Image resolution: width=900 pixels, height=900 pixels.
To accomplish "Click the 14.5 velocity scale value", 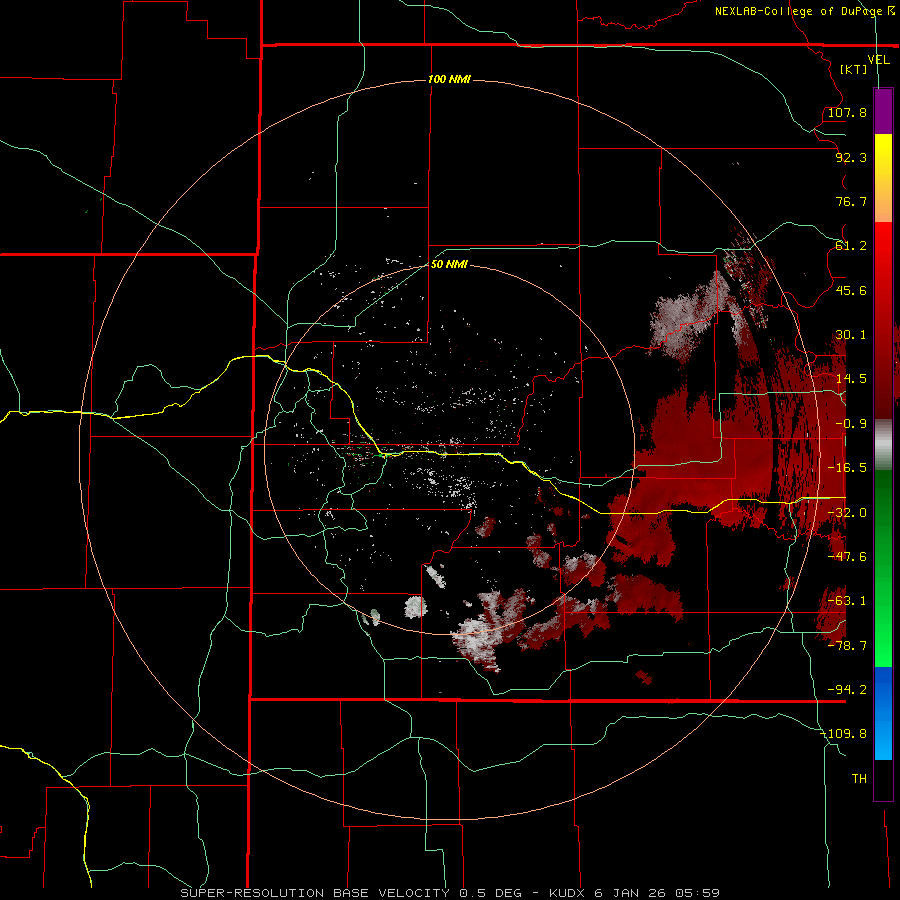I will coord(851,379).
